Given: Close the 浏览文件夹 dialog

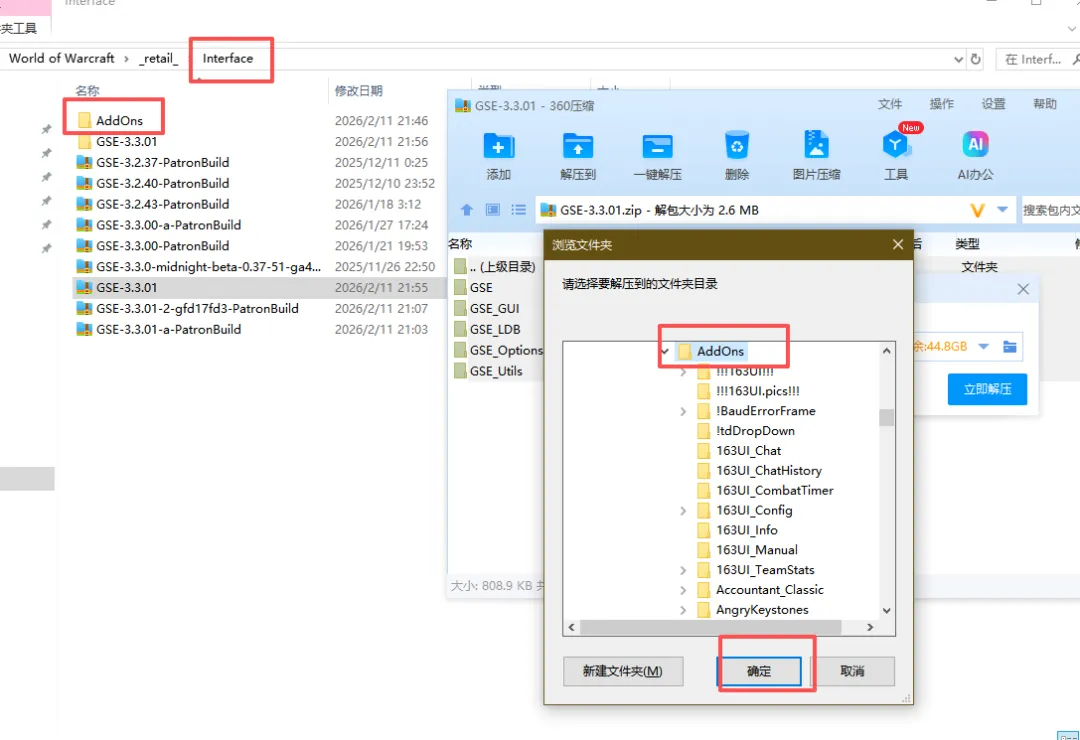Looking at the screenshot, I should [x=897, y=245].
